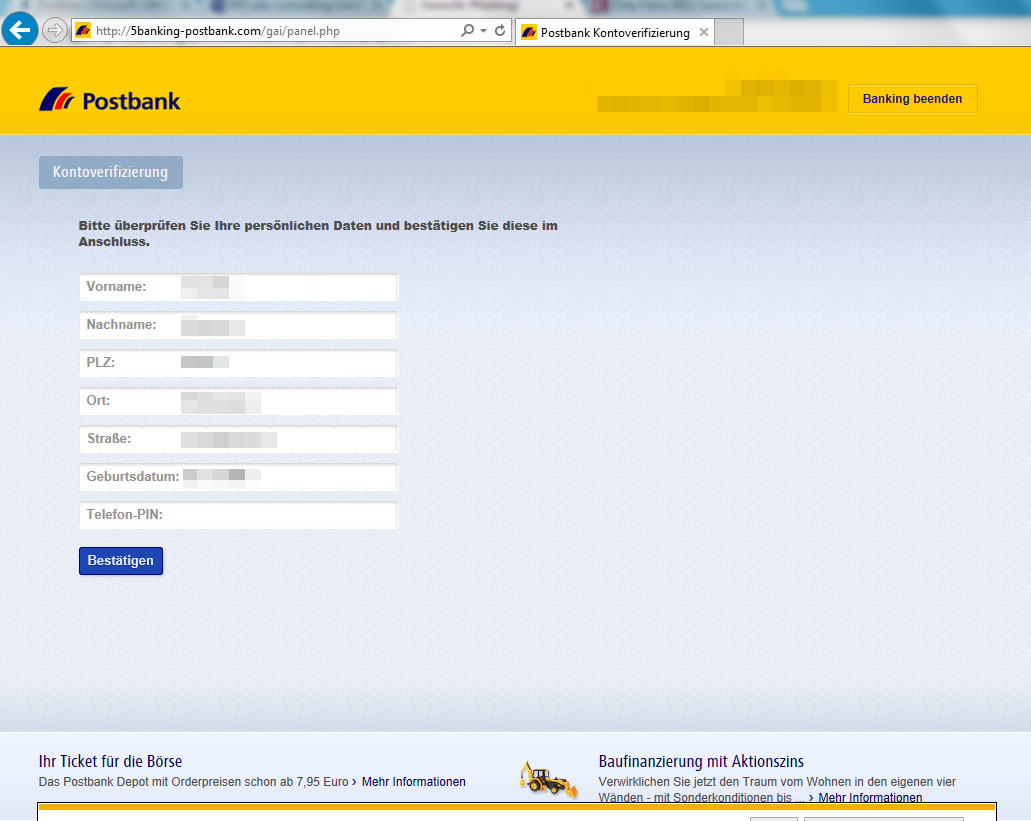
Task: Select the Kontoverifizierung section tab
Action: coord(110,172)
